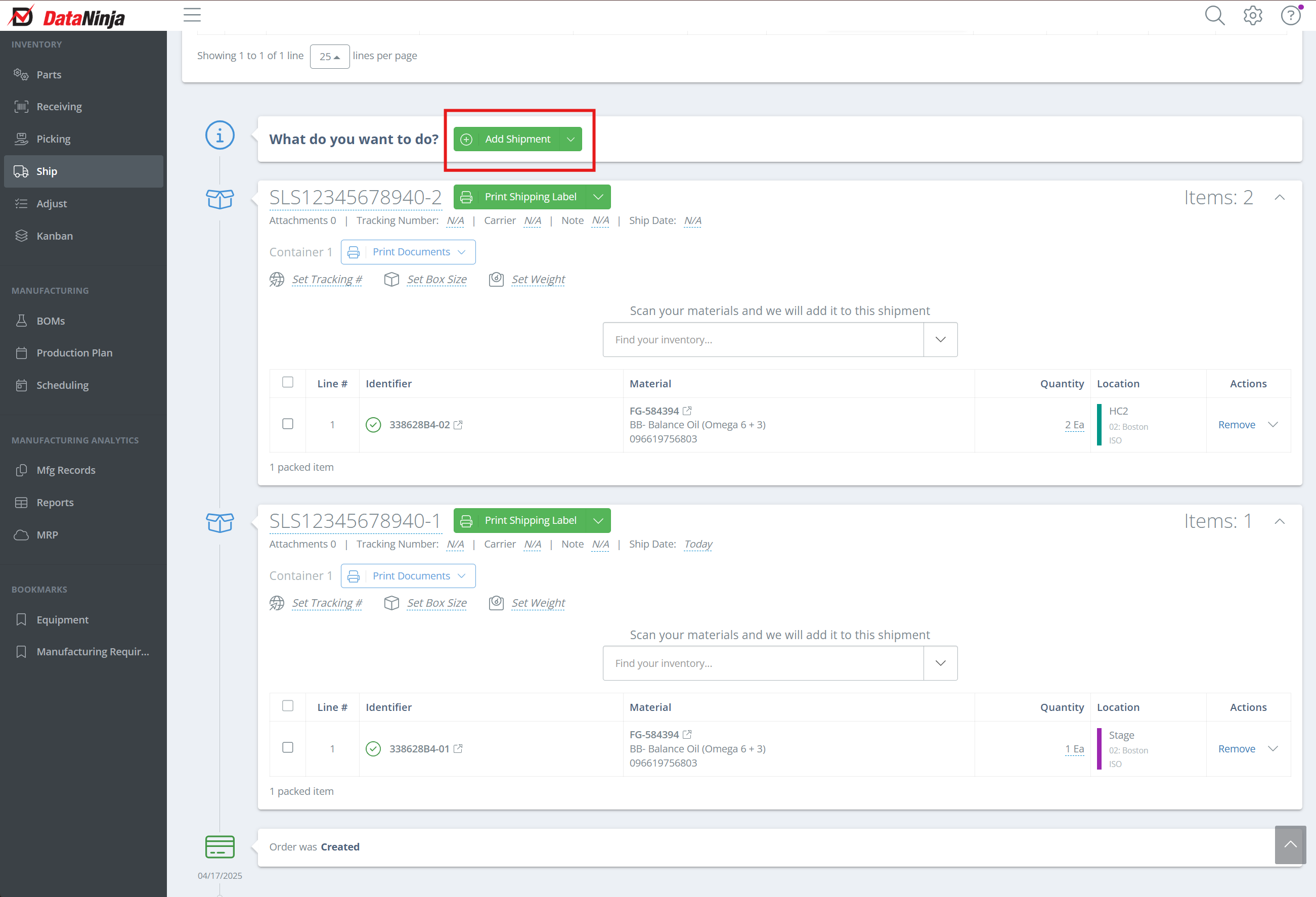Click the blue info circle icon
1316x897 pixels.
click(220, 136)
